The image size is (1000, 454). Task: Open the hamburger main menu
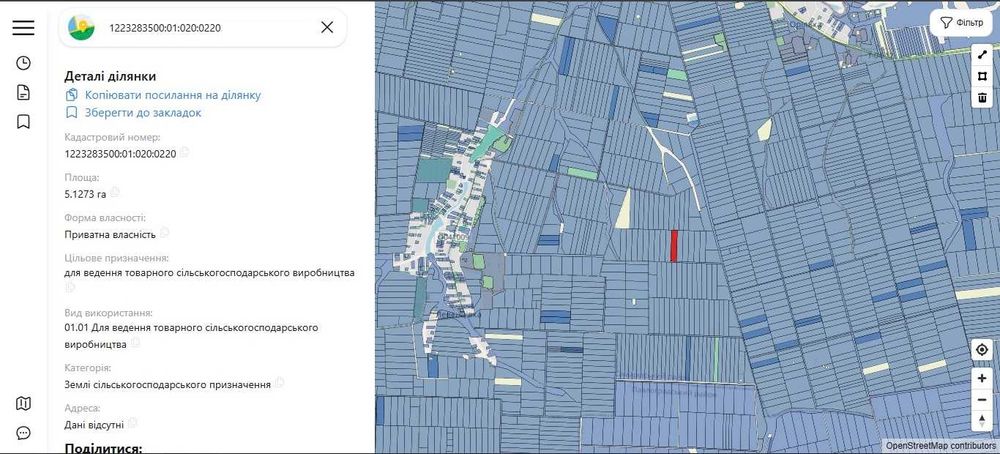23,27
